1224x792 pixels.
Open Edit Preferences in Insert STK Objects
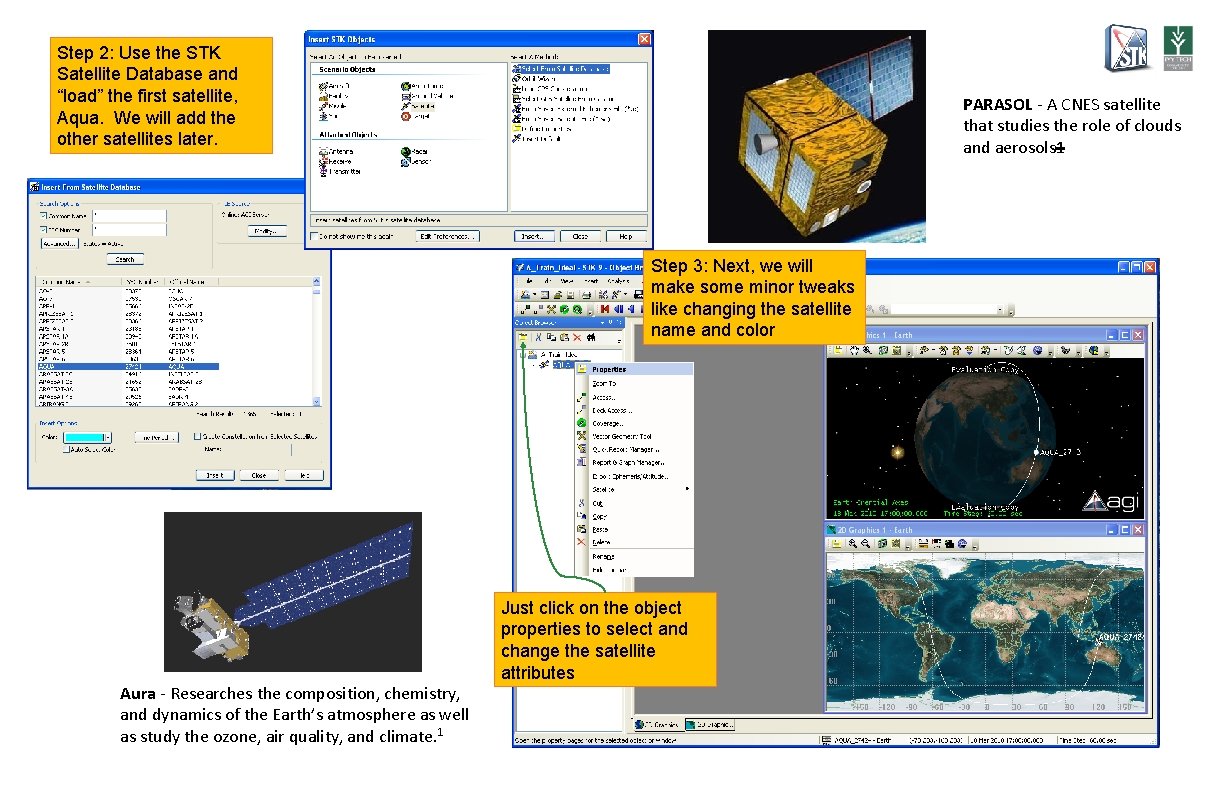(x=448, y=236)
